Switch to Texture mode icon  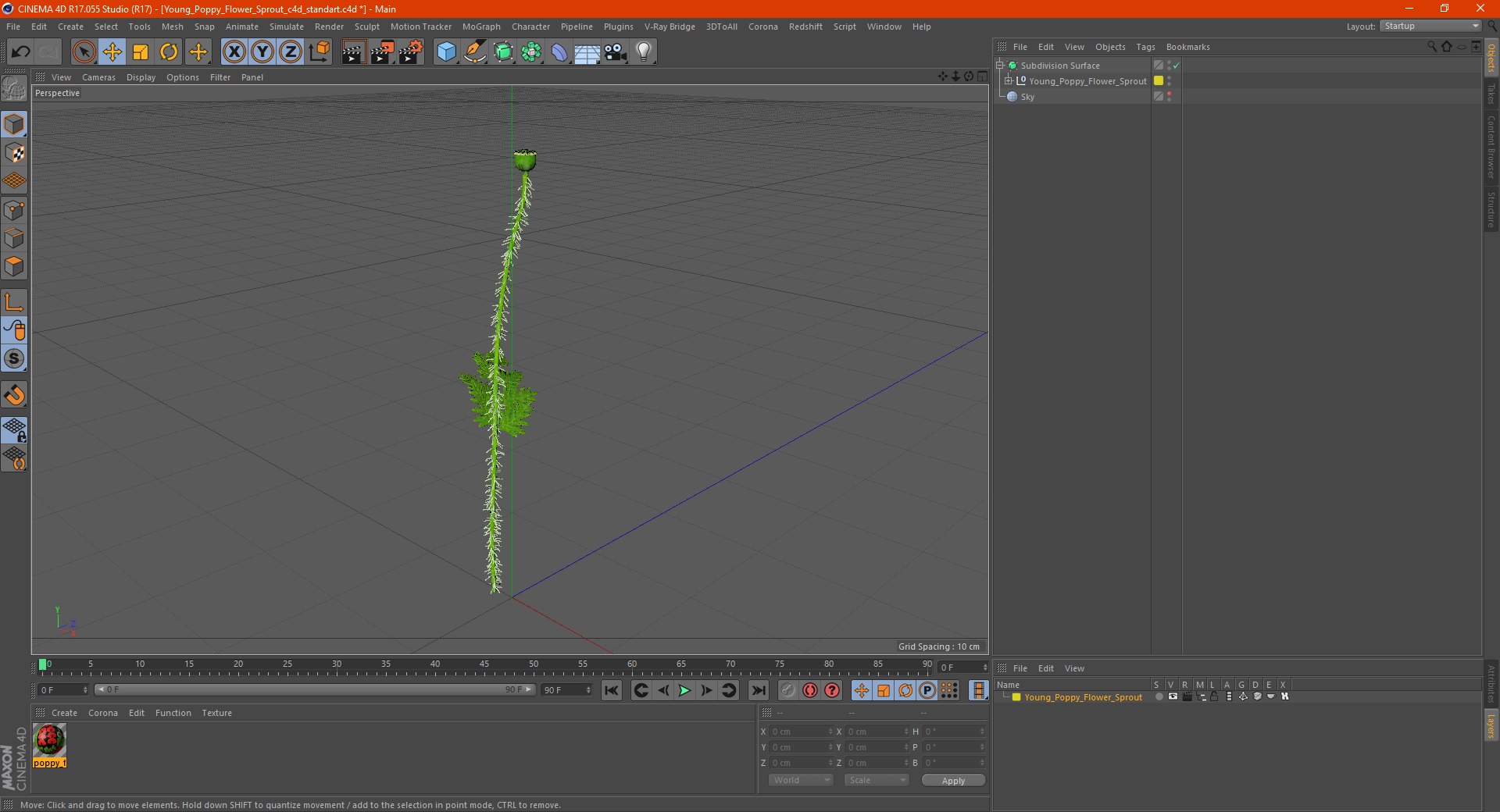coord(14,153)
